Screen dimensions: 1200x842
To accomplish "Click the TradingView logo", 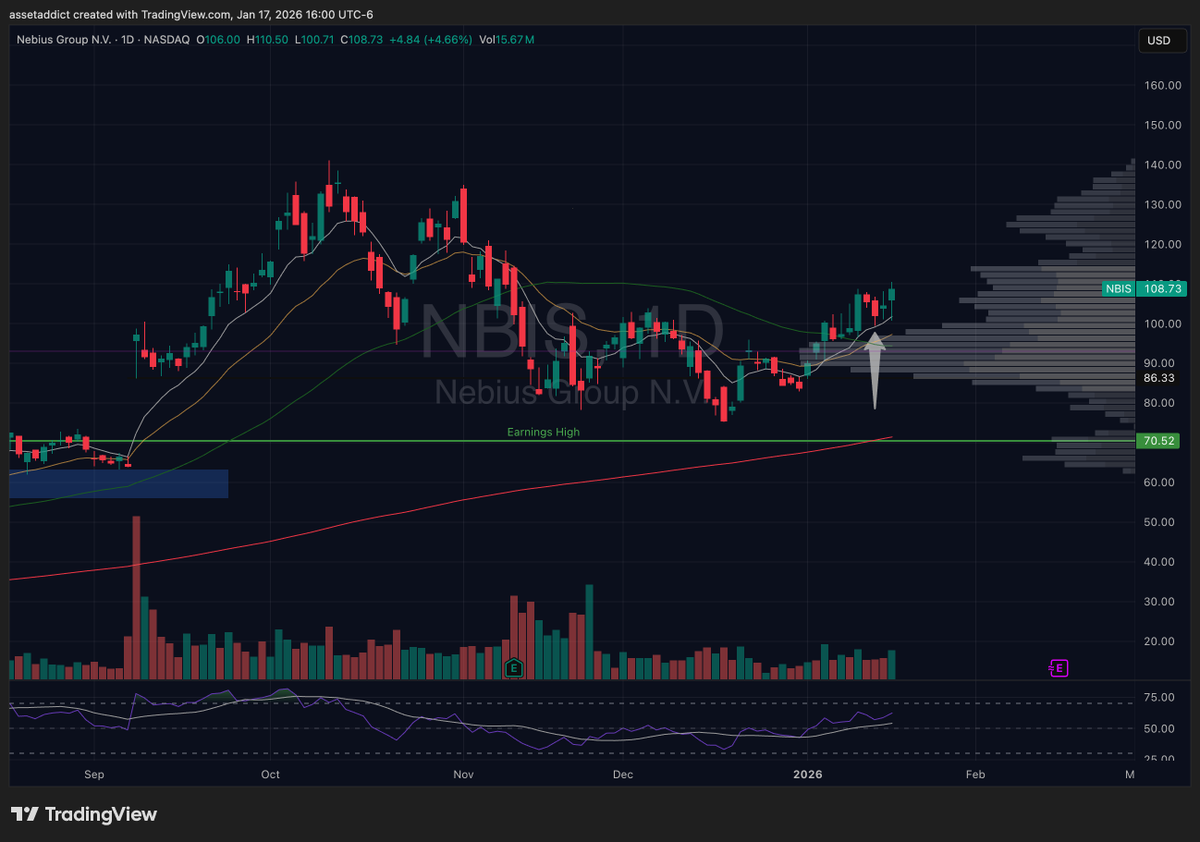I will (83, 814).
